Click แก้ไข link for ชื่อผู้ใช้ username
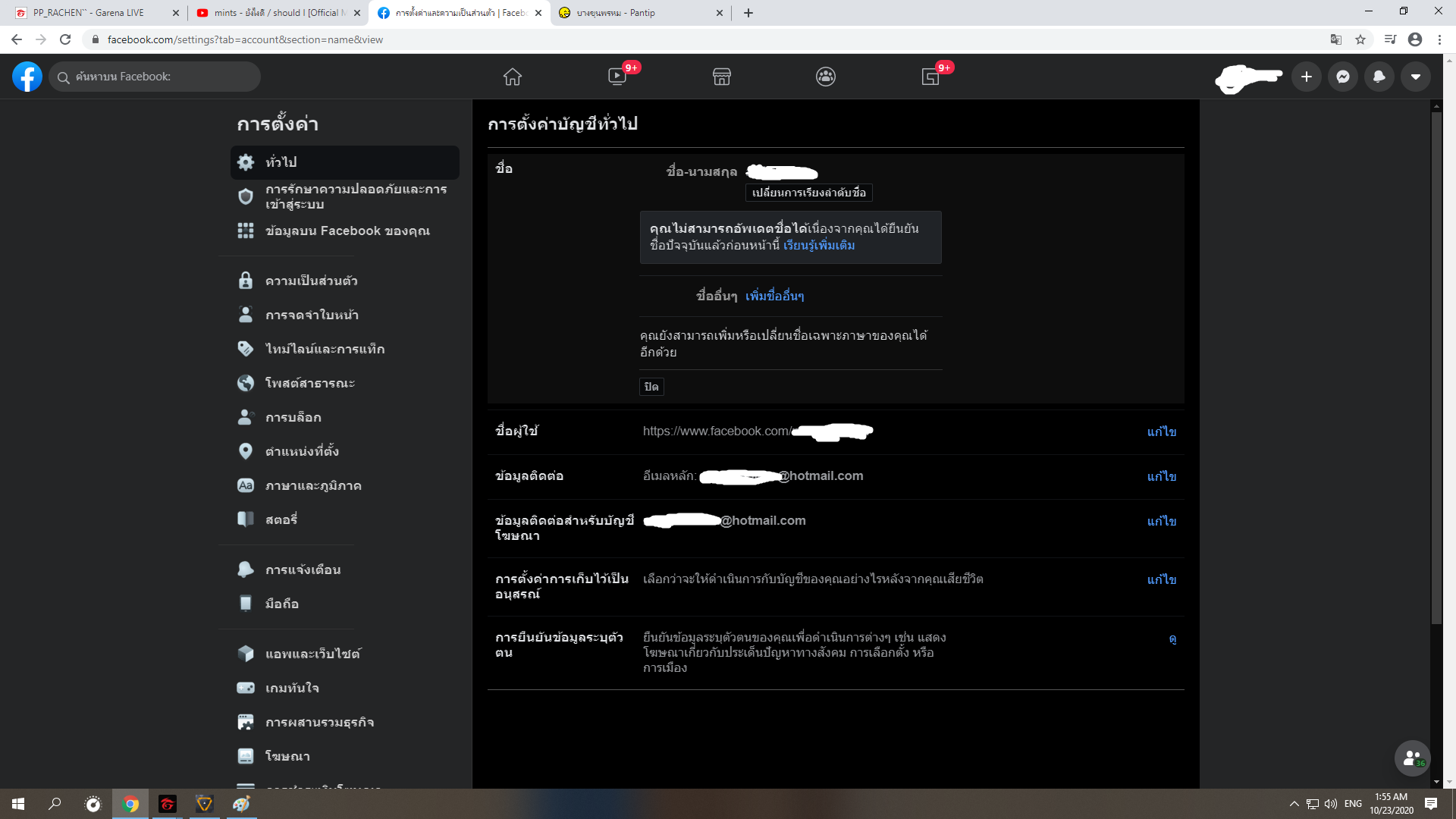Screen dimensions: 1456x819 pyautogui.click(x=1161, y=431)
